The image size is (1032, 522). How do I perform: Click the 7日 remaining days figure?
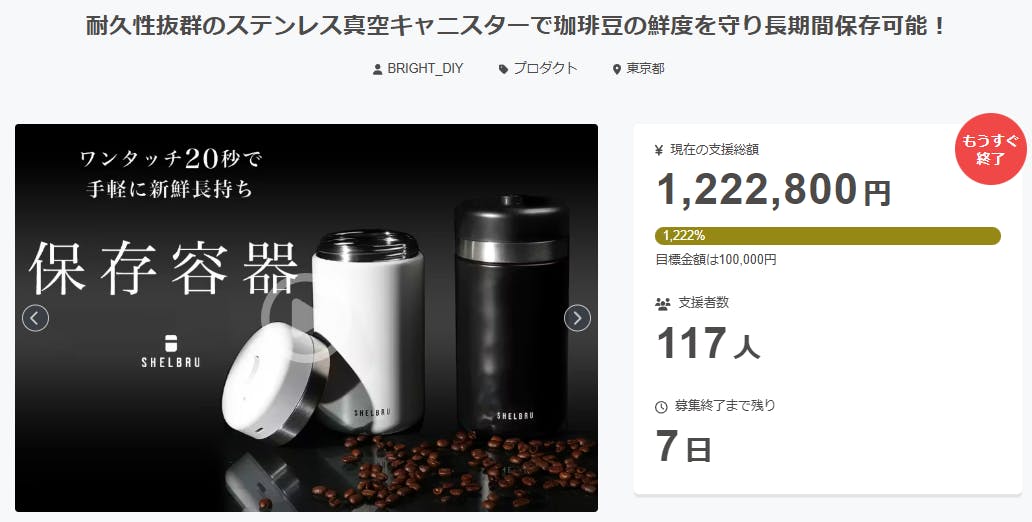coord(683,446)
